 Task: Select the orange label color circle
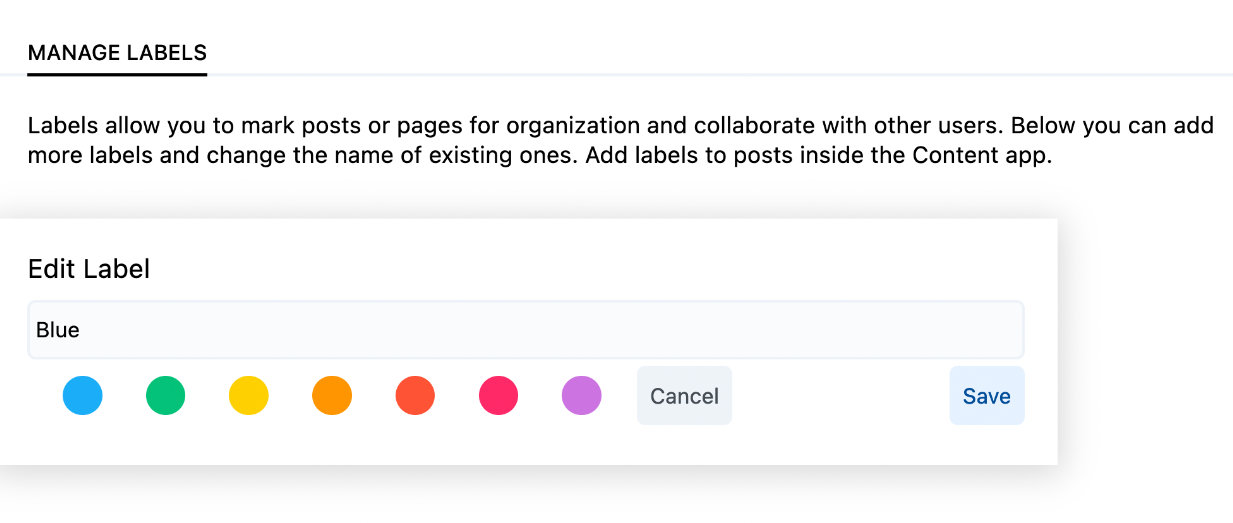point(332,395)
